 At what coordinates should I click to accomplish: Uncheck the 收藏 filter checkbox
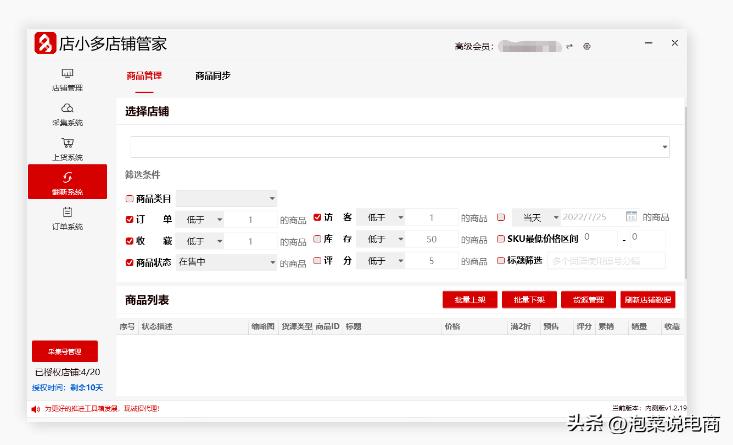pos(129,241)
